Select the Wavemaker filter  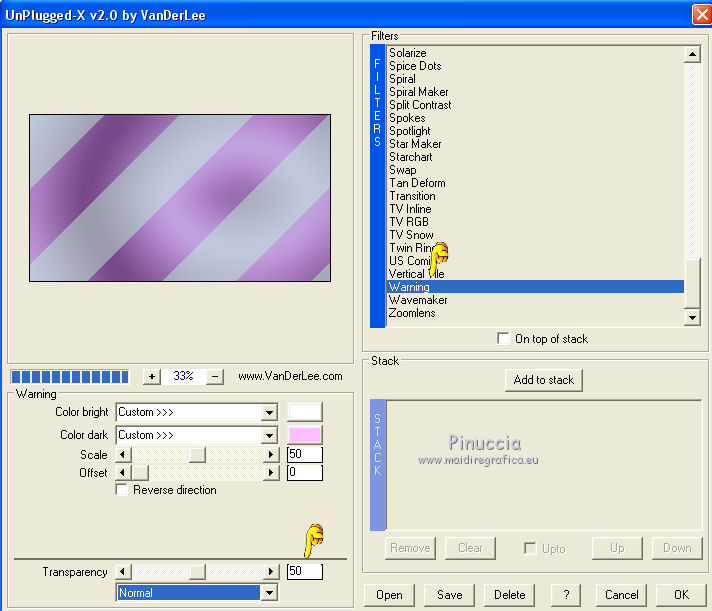tap(418, 300)
